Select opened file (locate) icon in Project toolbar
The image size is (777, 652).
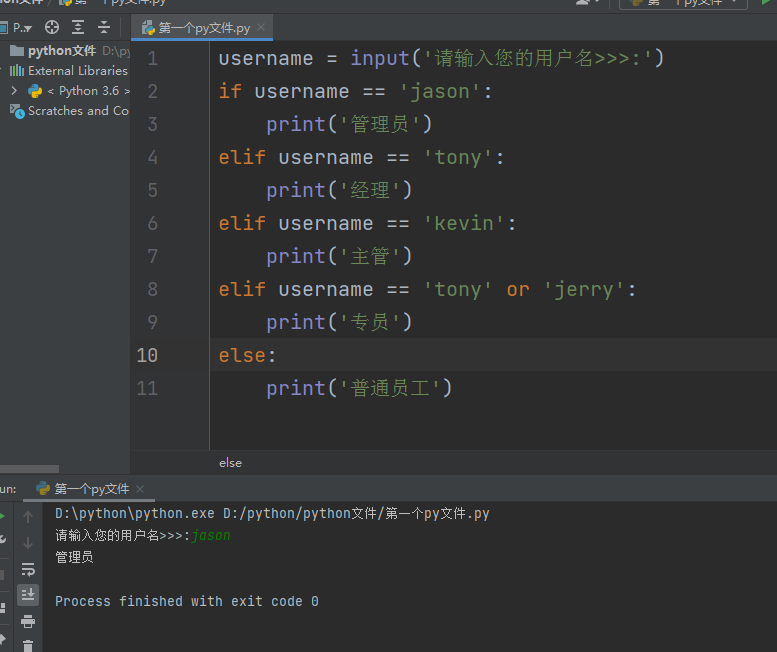click(52, 27)
